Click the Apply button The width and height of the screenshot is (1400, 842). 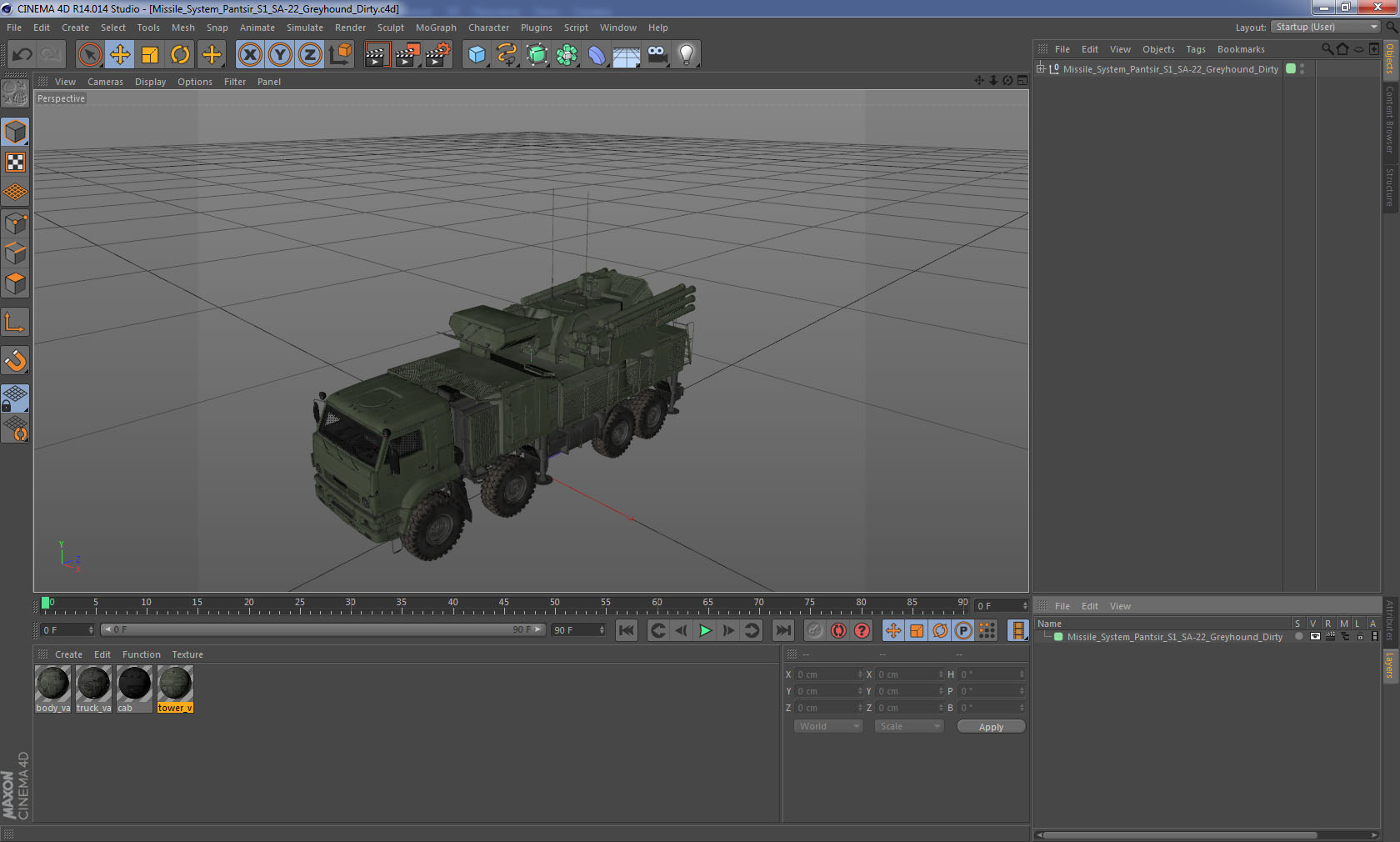[991, 727]
